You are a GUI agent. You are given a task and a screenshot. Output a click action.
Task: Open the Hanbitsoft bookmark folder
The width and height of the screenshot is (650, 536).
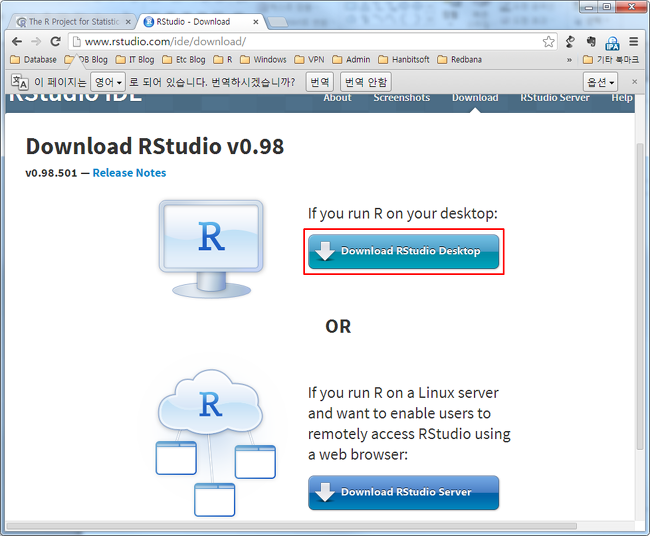(404, 60)
